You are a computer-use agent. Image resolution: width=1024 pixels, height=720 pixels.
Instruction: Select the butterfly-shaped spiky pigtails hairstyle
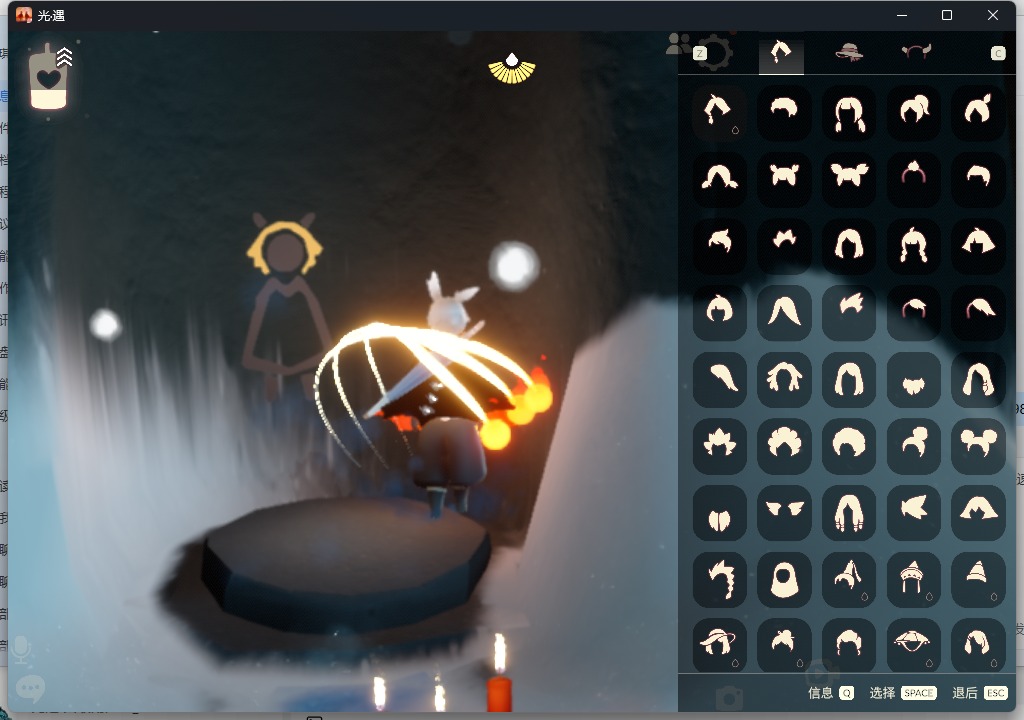point(849,179)
